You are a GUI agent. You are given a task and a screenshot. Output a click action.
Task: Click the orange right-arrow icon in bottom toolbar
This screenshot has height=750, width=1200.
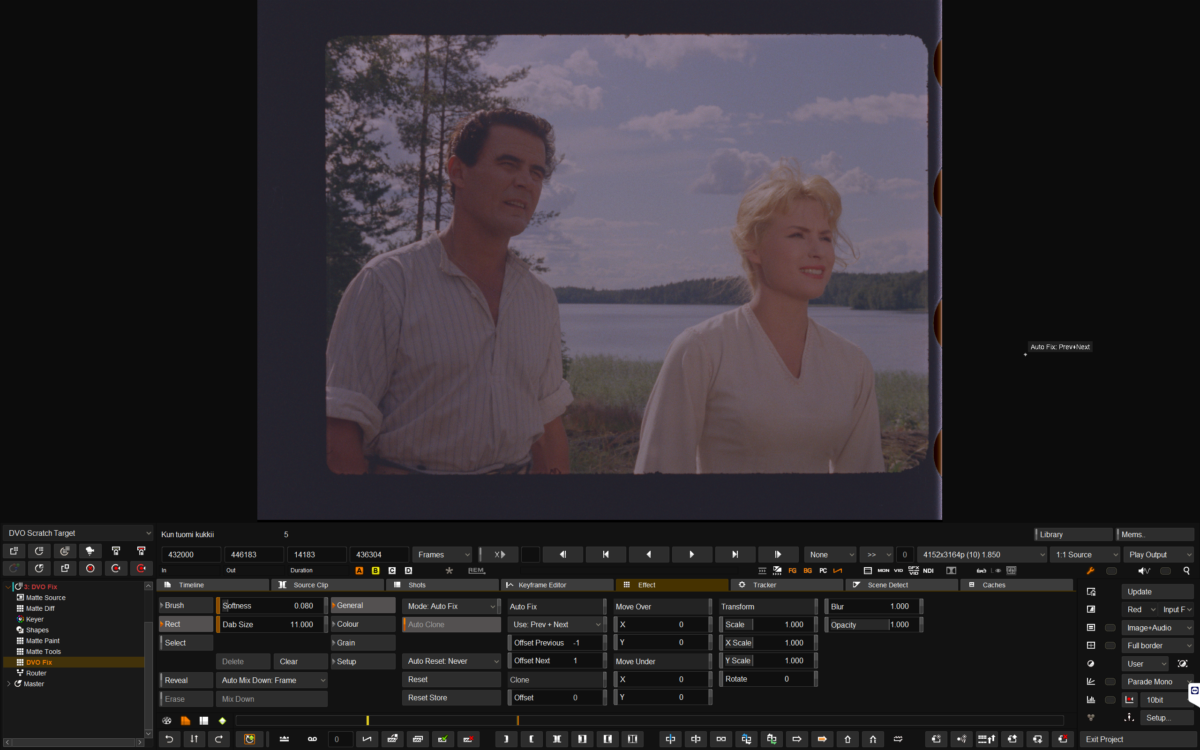tap(822, 739)
